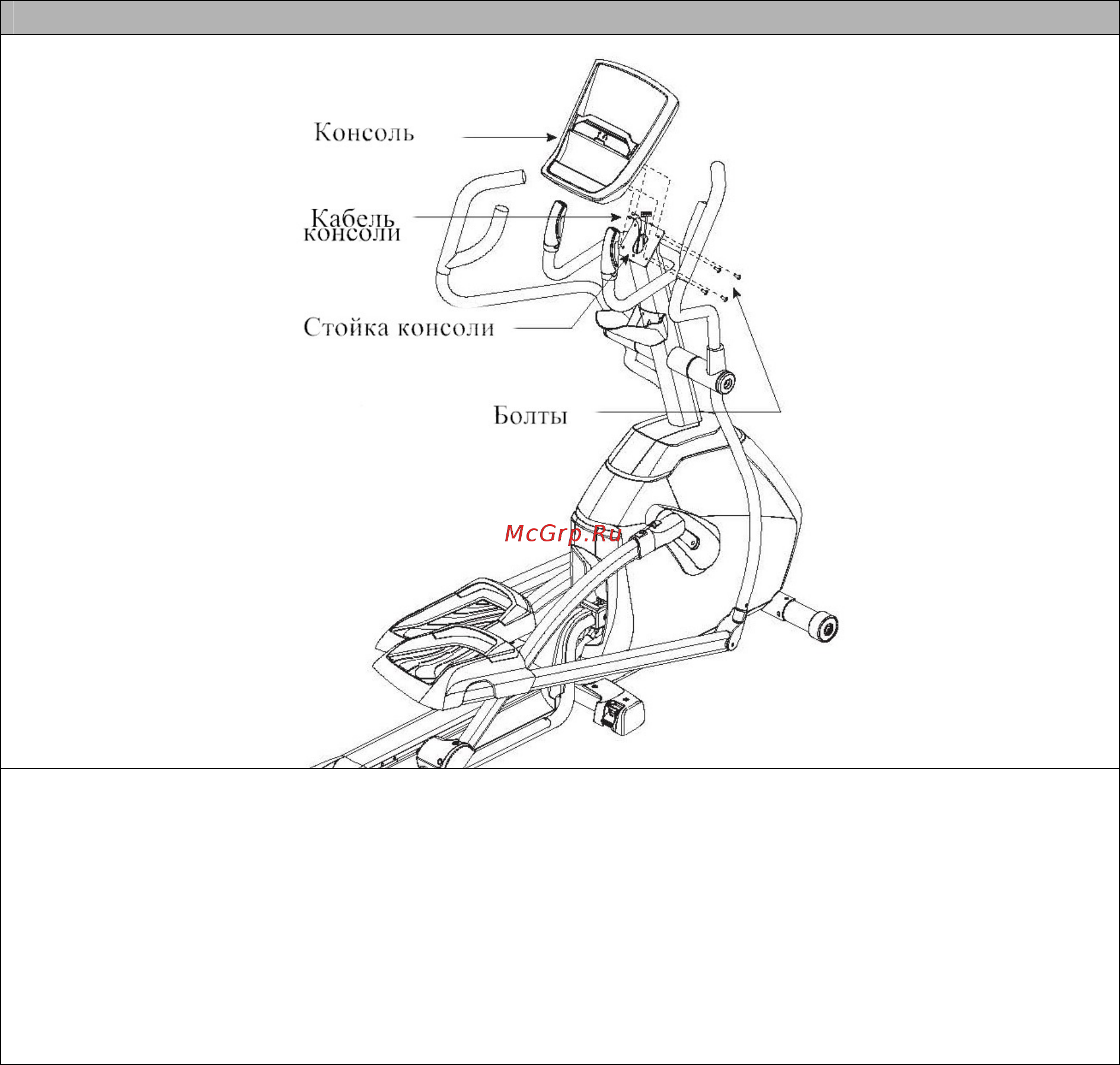Click the console display unit drawing
This screenshot has height=1065, width=1120.
tap(610, 130)
